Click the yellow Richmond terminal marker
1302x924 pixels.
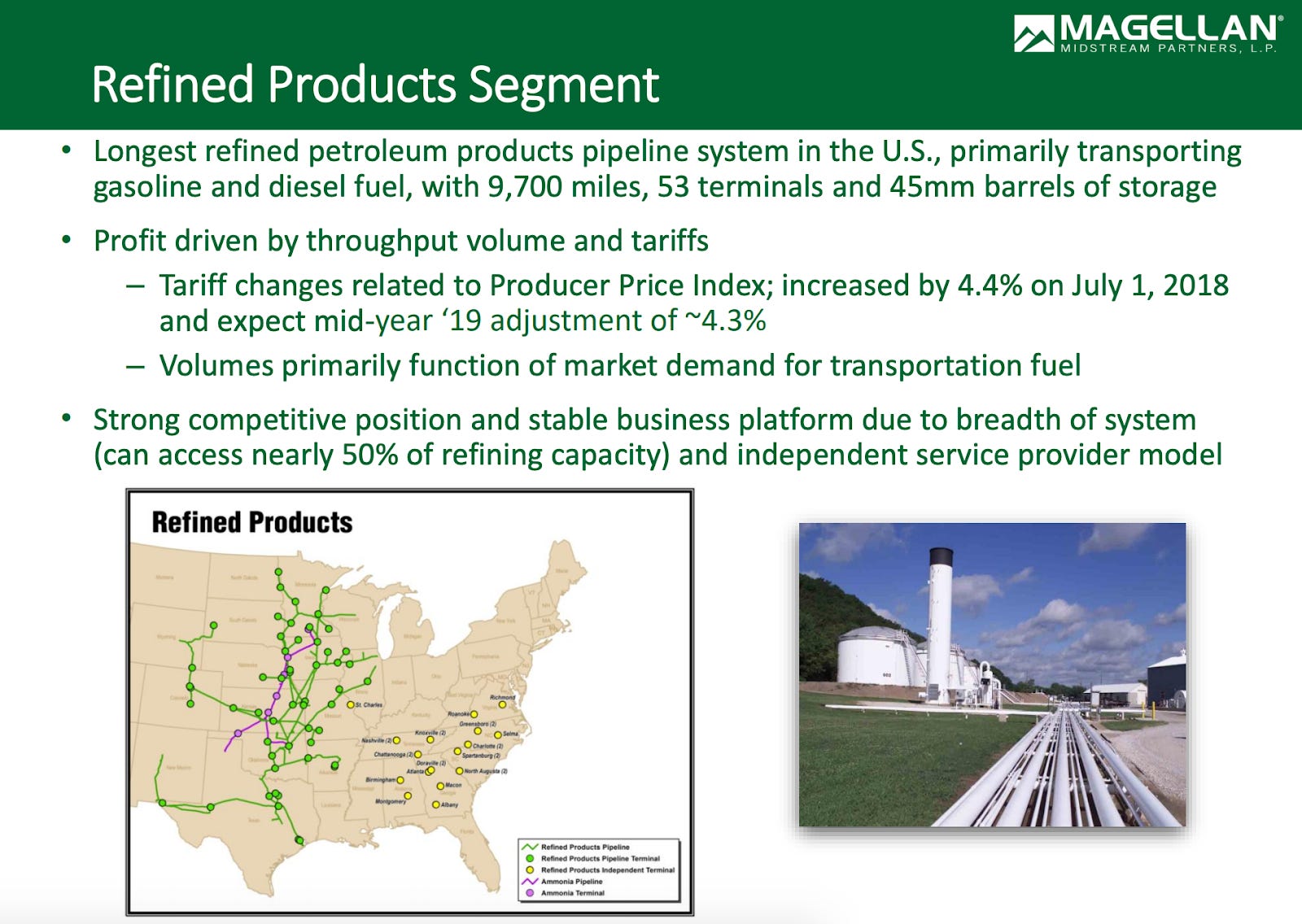coord(502,704)
